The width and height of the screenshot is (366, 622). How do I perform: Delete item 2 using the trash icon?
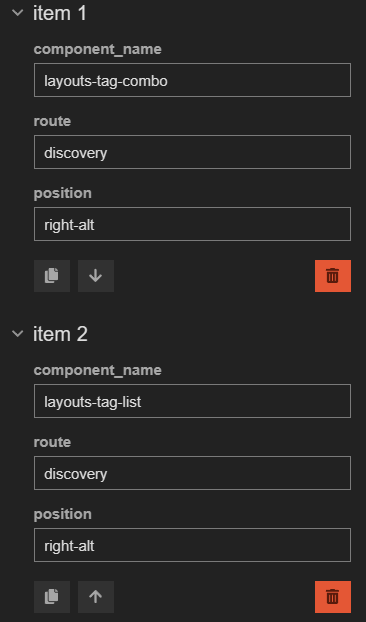(x=333, y=597)
